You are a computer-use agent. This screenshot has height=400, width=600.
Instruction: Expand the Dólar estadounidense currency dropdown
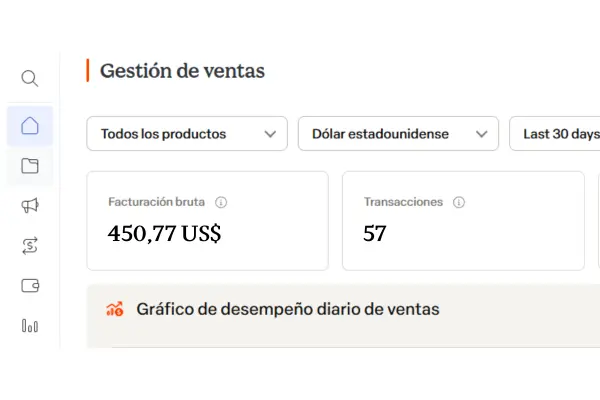398,134
